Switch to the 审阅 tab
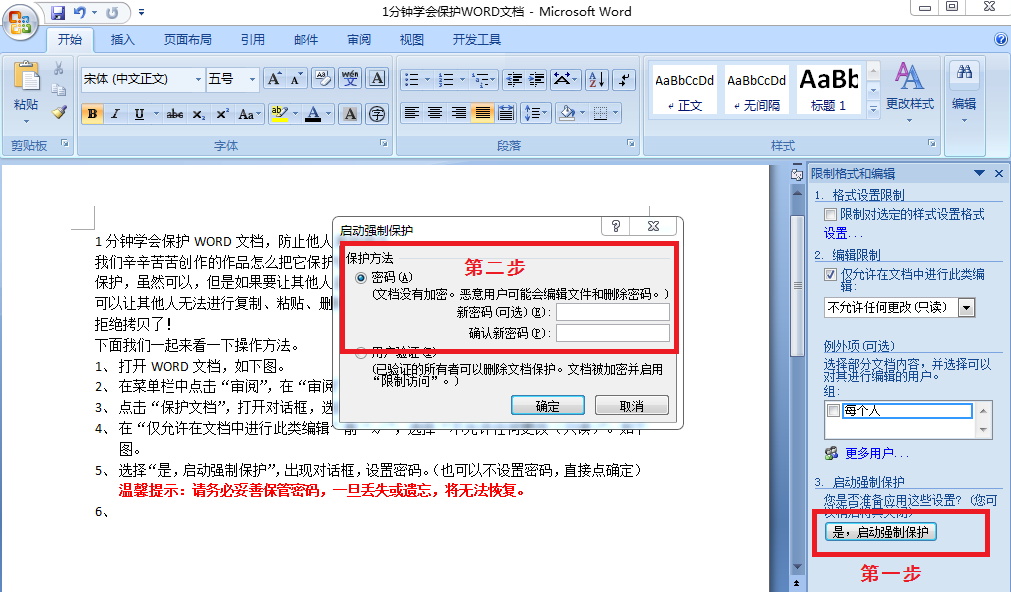1011x592 pixels. coord(359,39)
